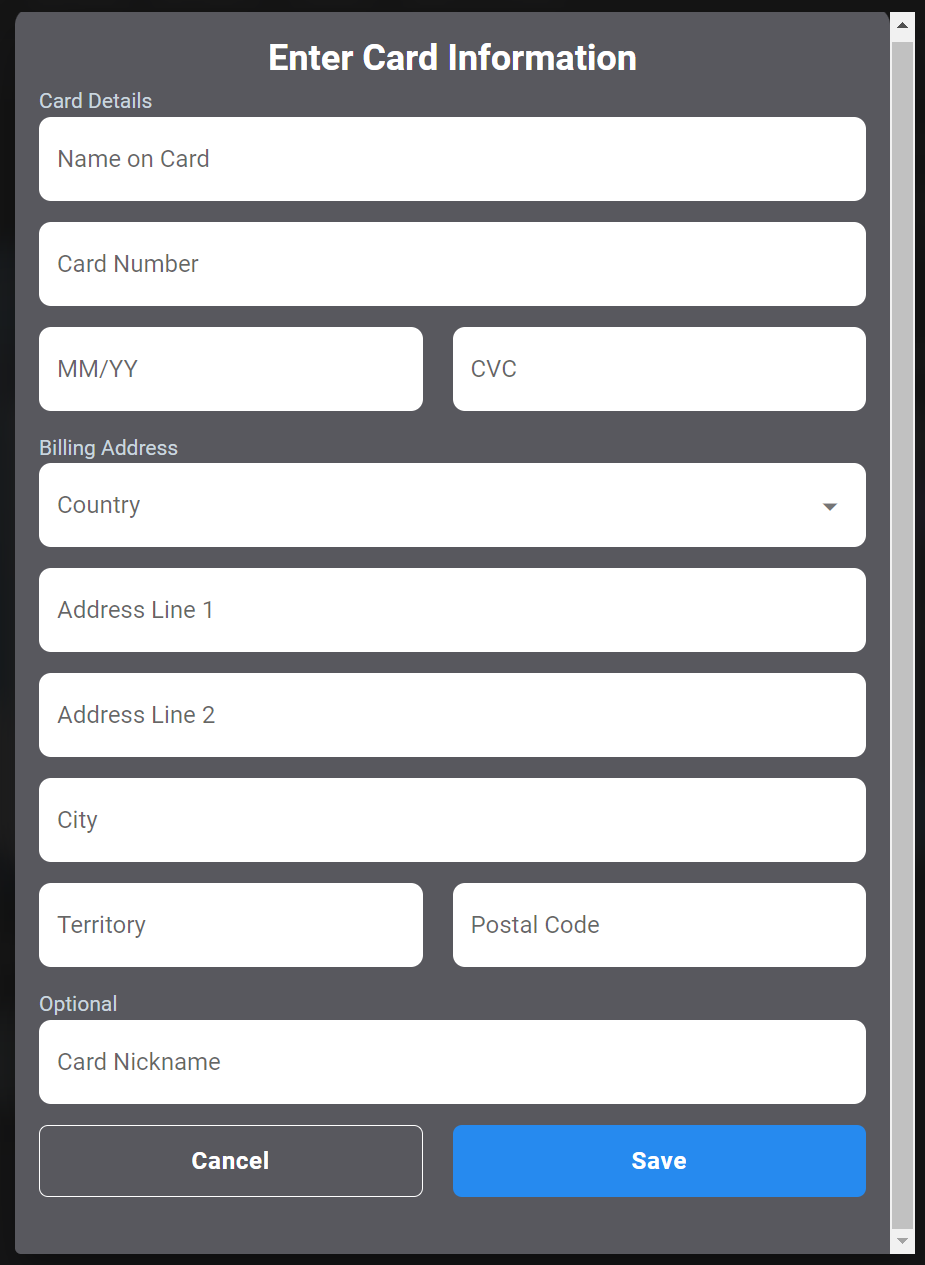Click the vertical scrollbar thumb
925x1265 pixels.
902,633
